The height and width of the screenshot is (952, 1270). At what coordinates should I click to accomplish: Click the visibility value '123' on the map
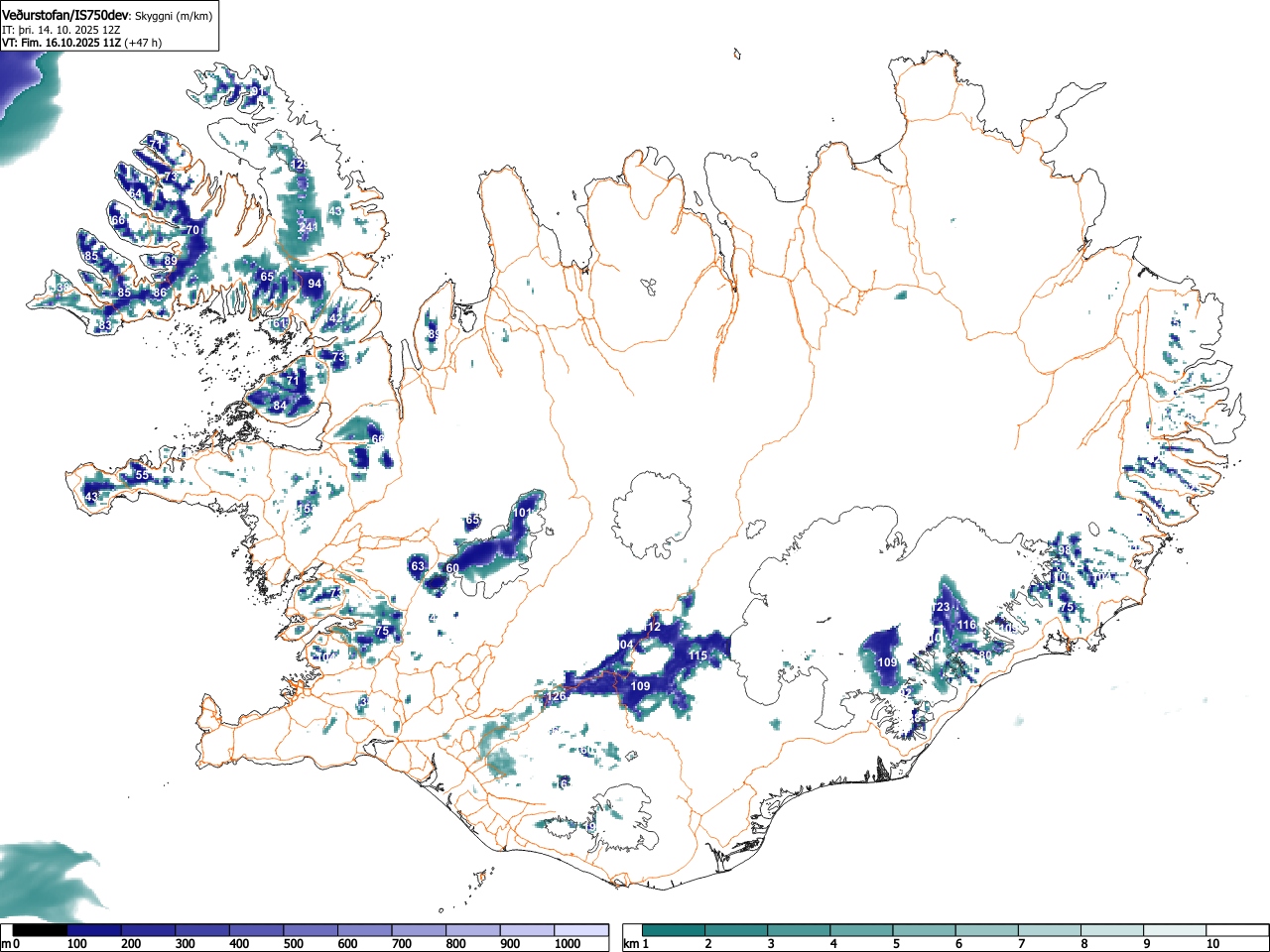point(942,607)
